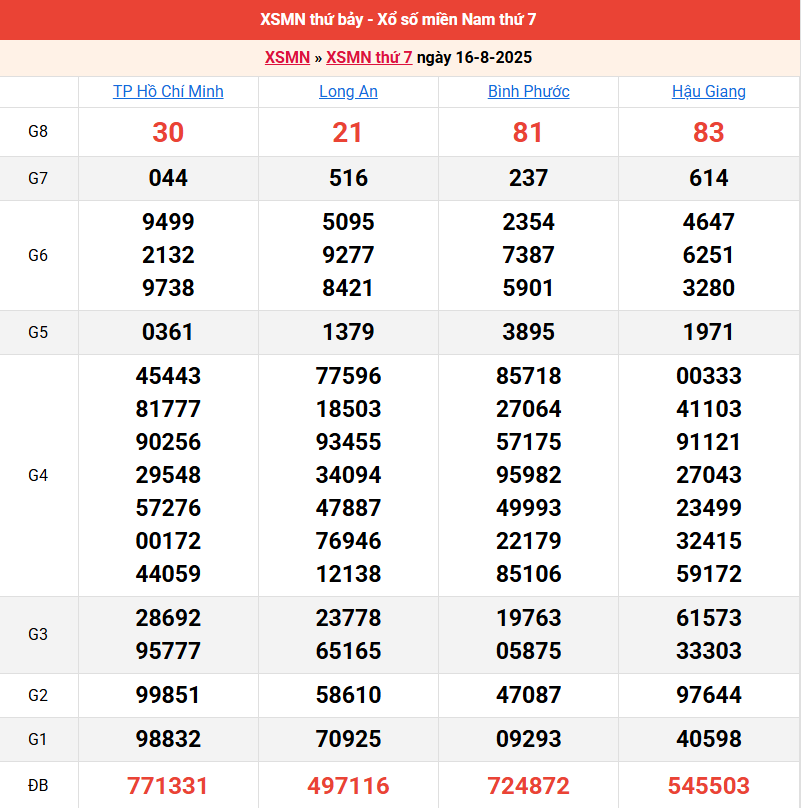
Task: Click G1 number 98832
Action: (168, 739)
